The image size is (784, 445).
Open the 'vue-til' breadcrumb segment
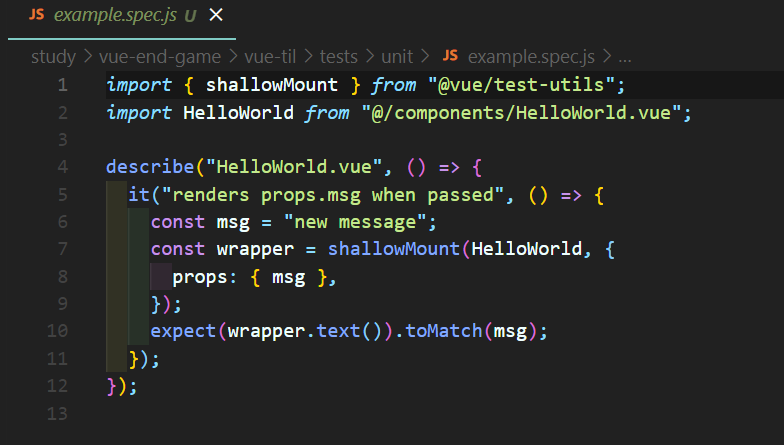[270, 56]
